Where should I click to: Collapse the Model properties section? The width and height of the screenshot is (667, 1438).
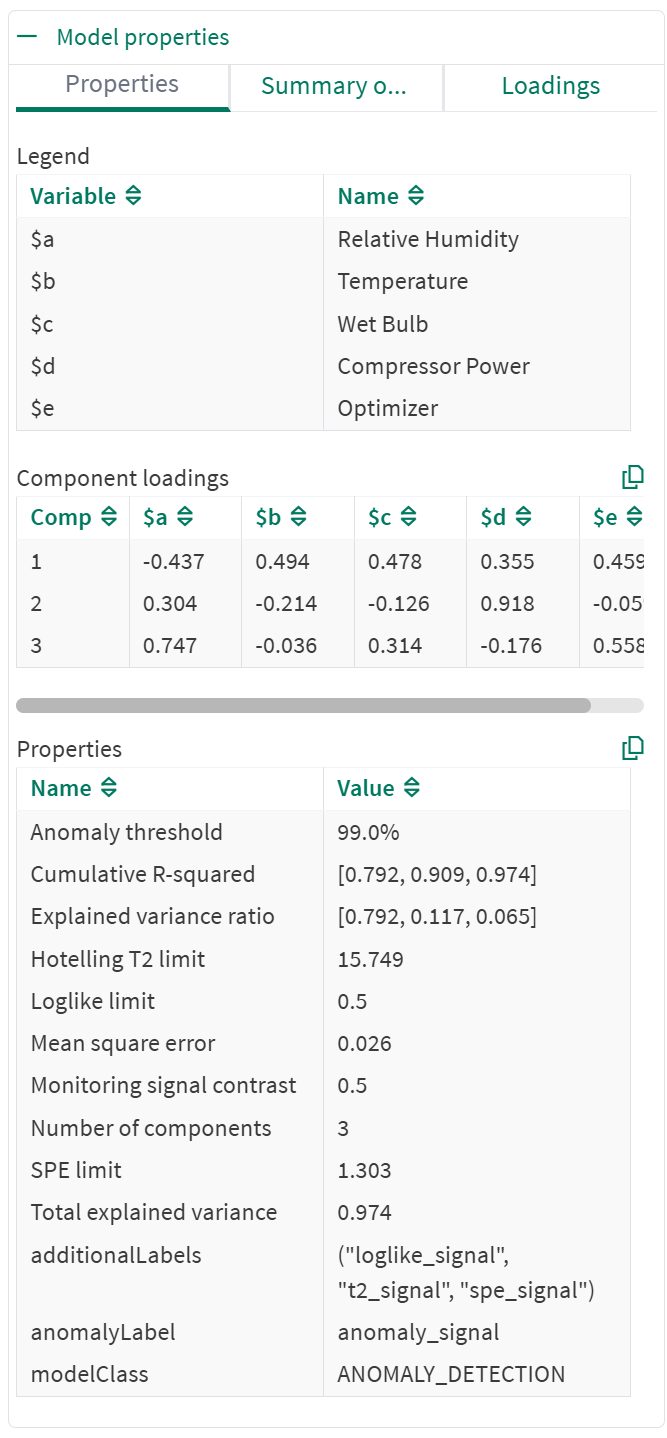pos(28,38)
